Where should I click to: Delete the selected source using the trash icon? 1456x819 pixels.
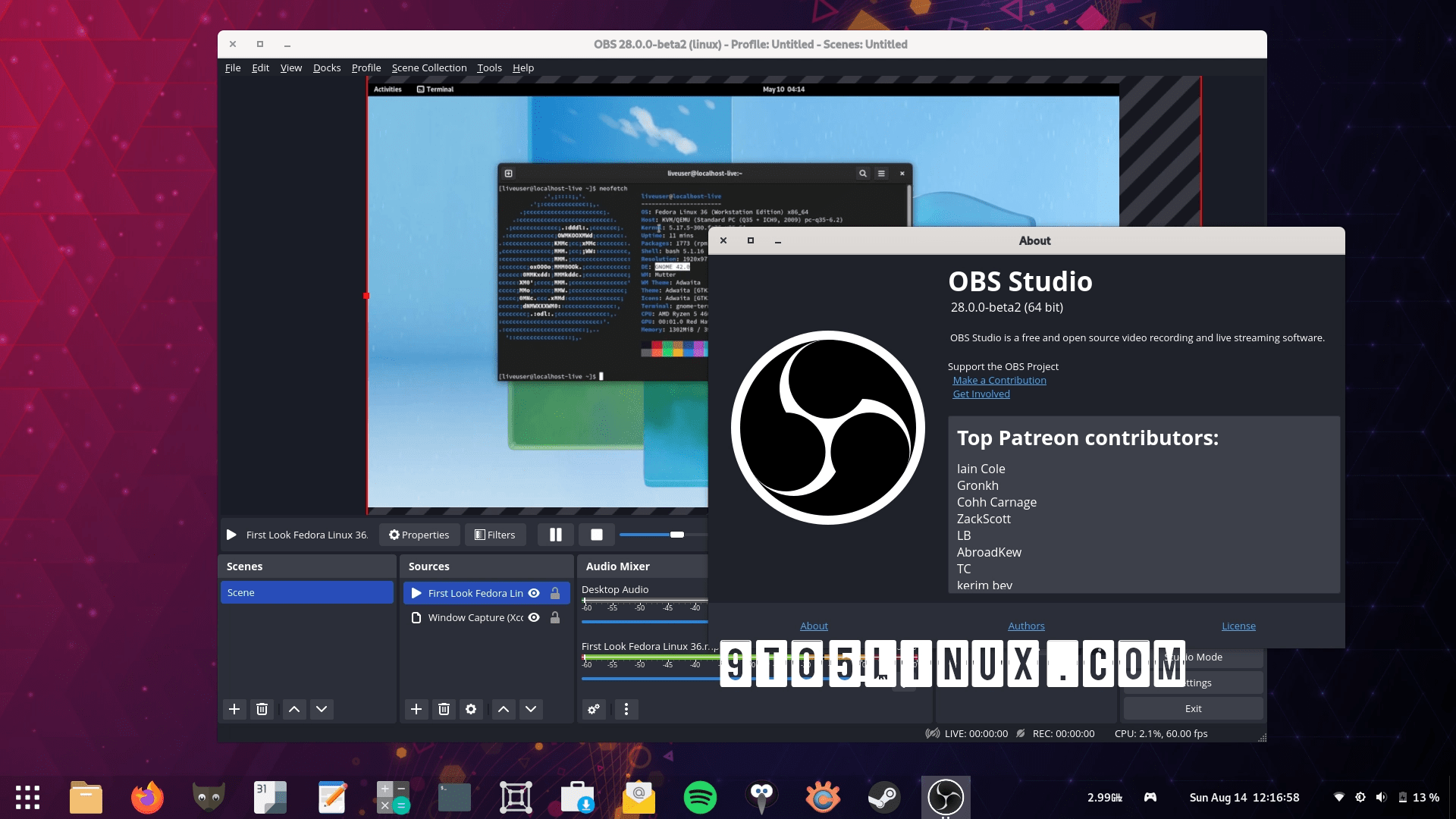coord(444,709)
